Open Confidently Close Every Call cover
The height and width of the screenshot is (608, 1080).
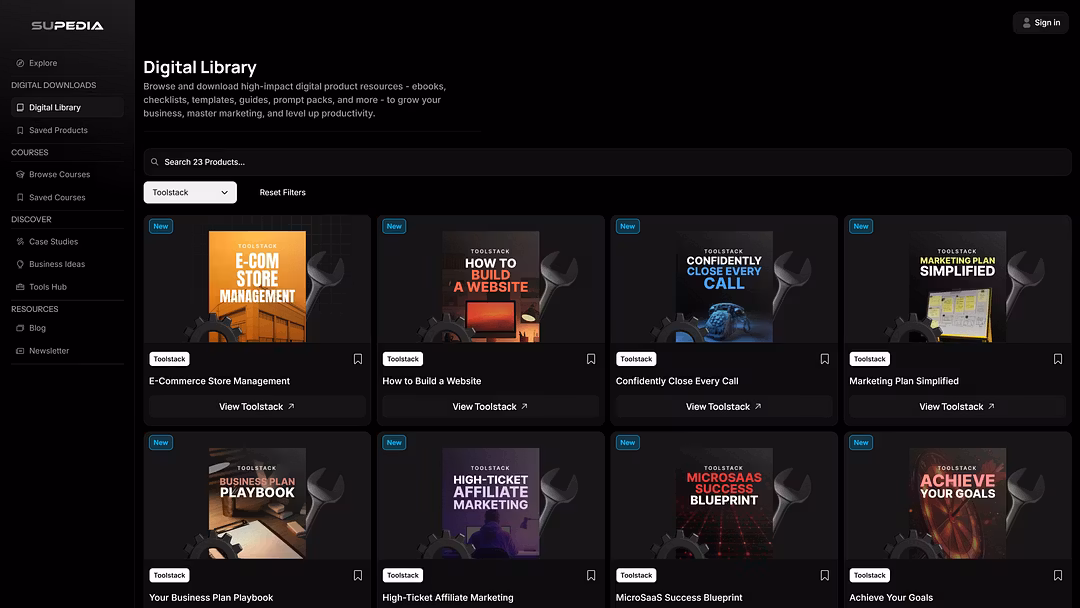(724, 286)
